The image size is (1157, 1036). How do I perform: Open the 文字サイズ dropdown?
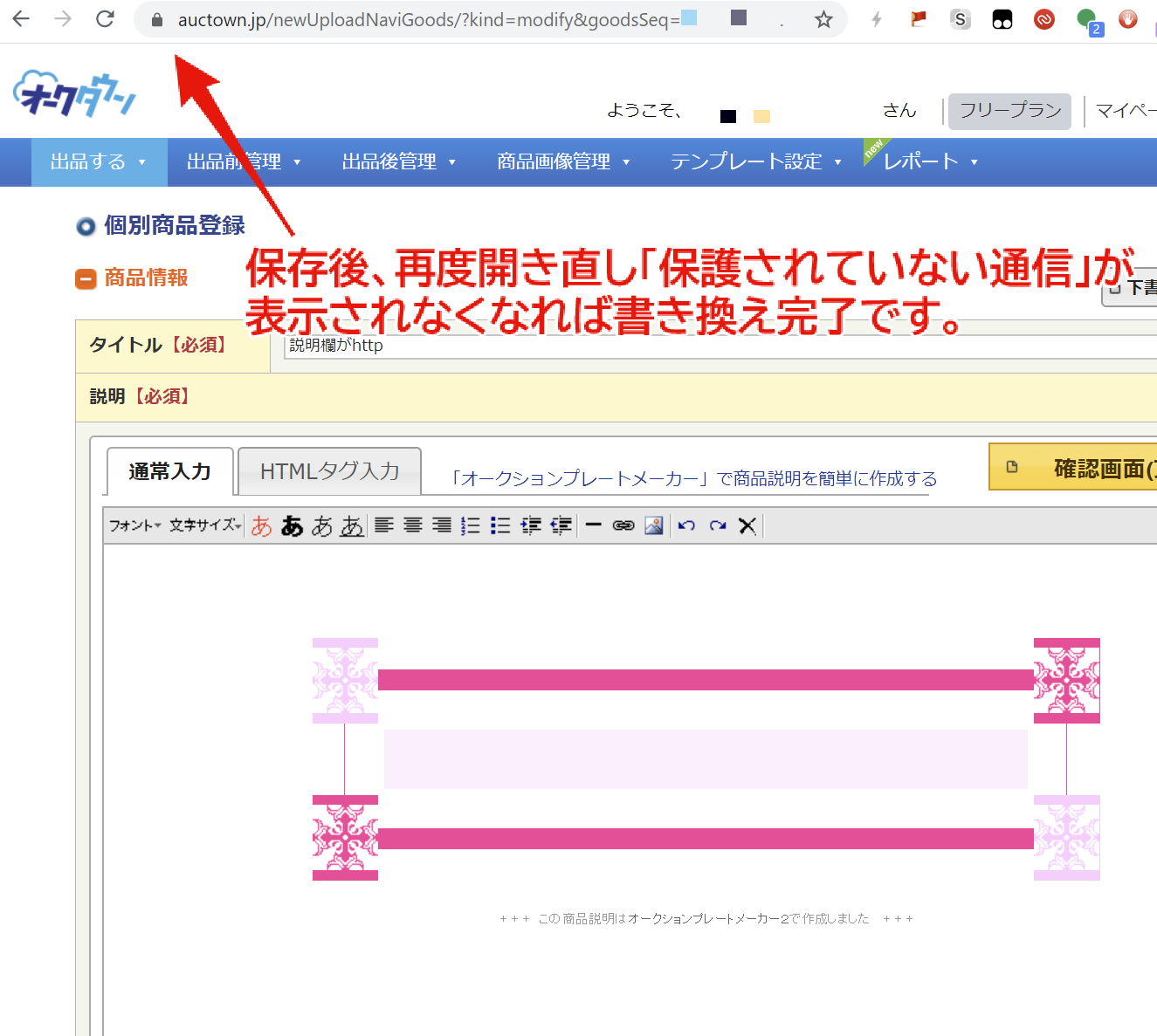pos(205,525)
